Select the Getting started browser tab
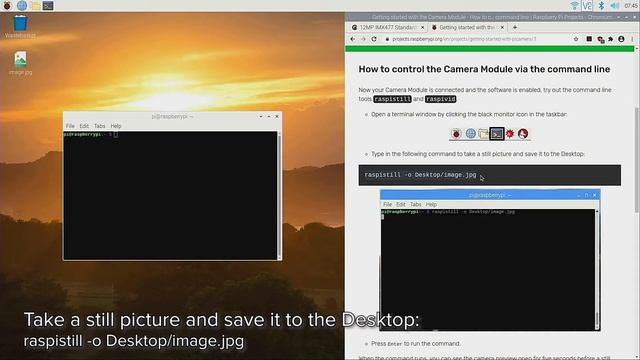640x360 pixels. 467,27
